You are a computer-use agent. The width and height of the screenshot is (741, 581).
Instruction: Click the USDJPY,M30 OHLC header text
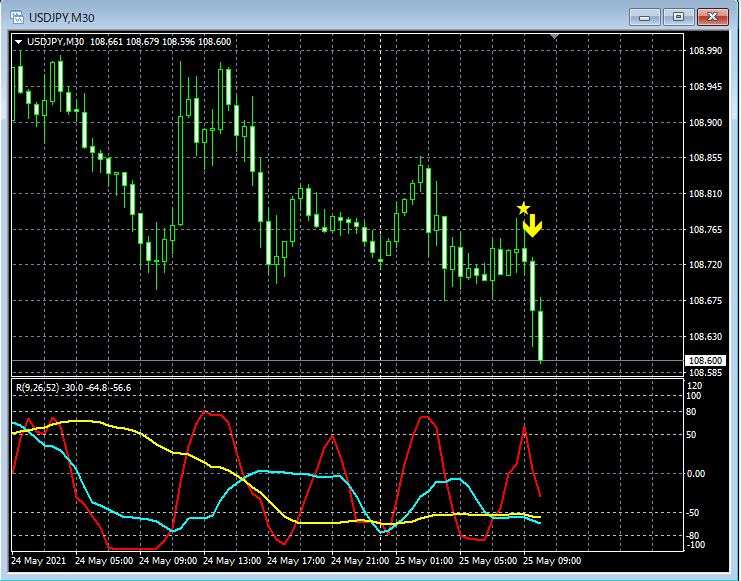(x=129, y=42)
